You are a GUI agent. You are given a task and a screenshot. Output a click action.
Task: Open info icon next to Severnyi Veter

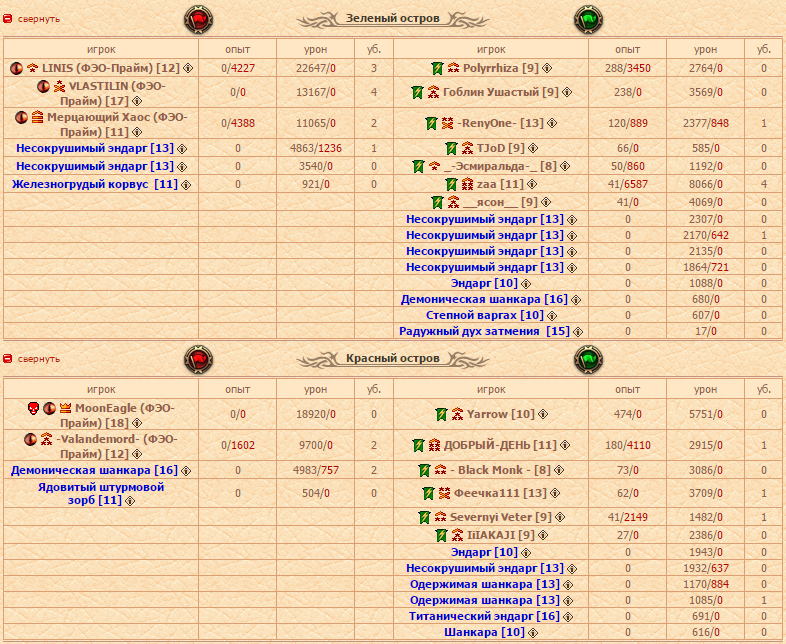pos(560,517)
